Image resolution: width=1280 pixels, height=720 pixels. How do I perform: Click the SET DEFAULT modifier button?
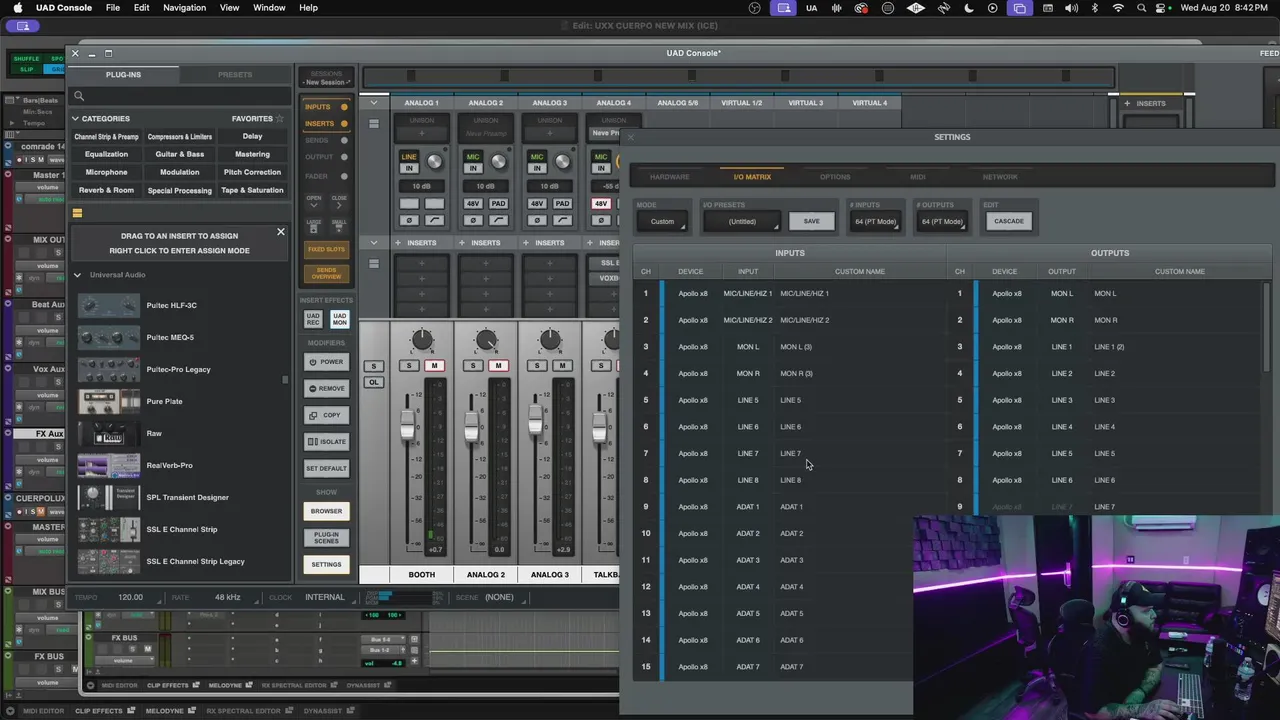326,468
